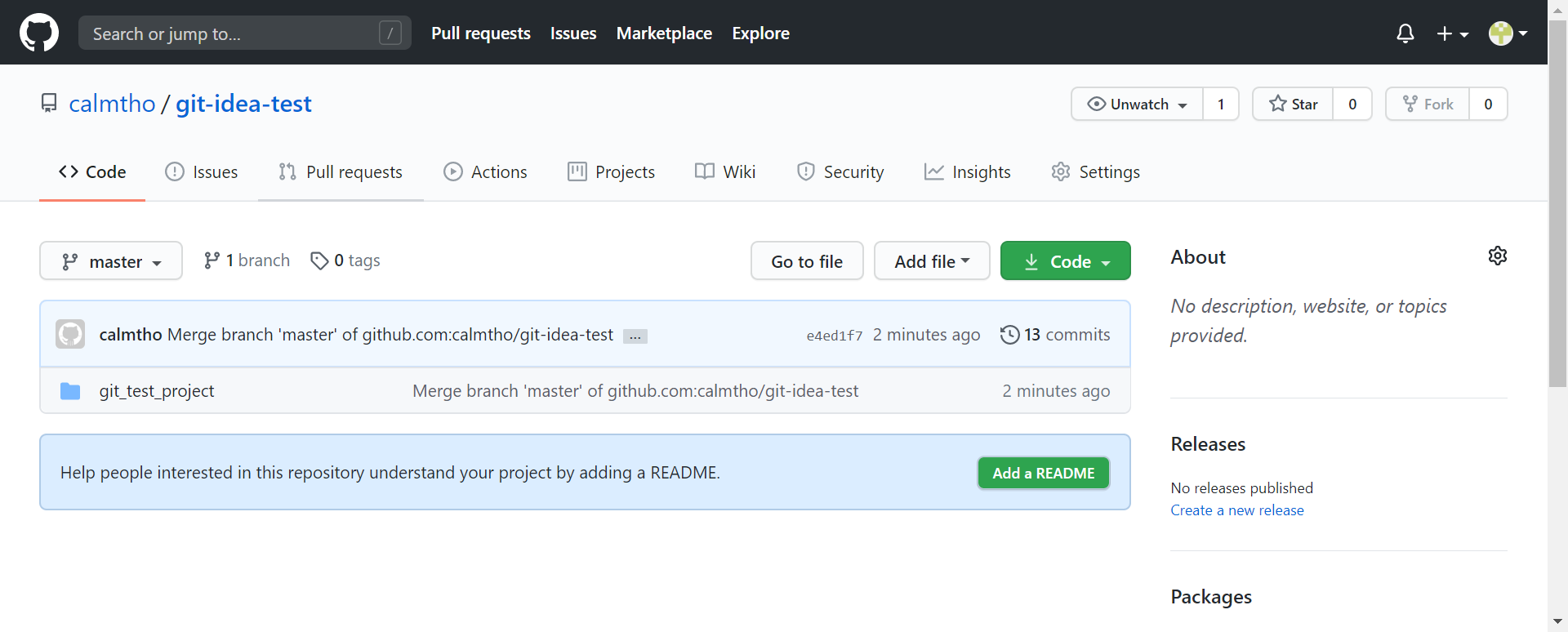This screenshot has width=1568, height=632.
Task: Click the Packages heading
Action: pos(1211,597)
